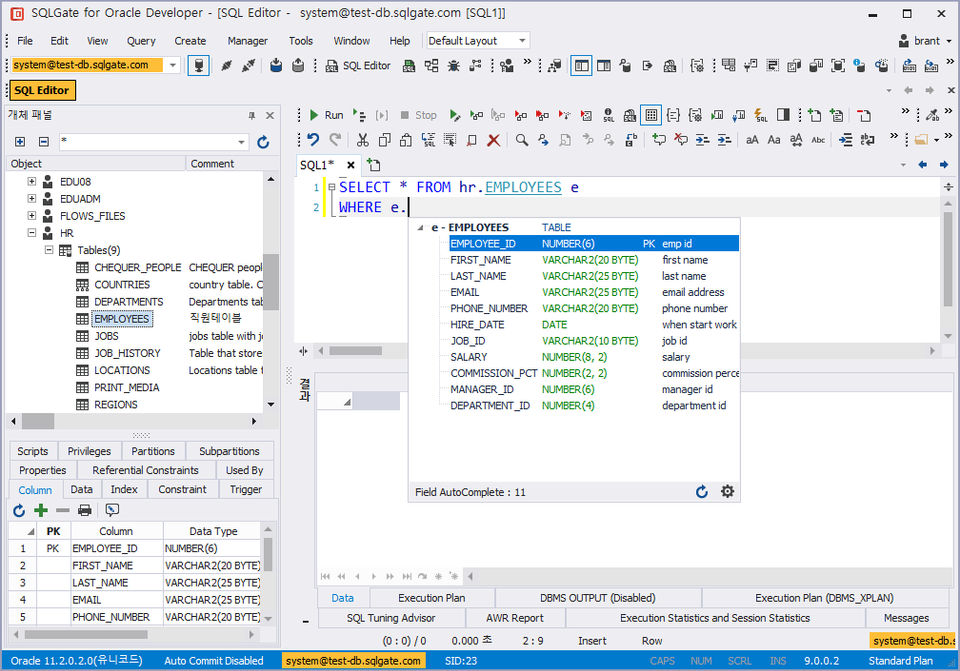Viewport: 960px width, 671px height.
Task: Print the column list
Action: (x=85, y=510)
